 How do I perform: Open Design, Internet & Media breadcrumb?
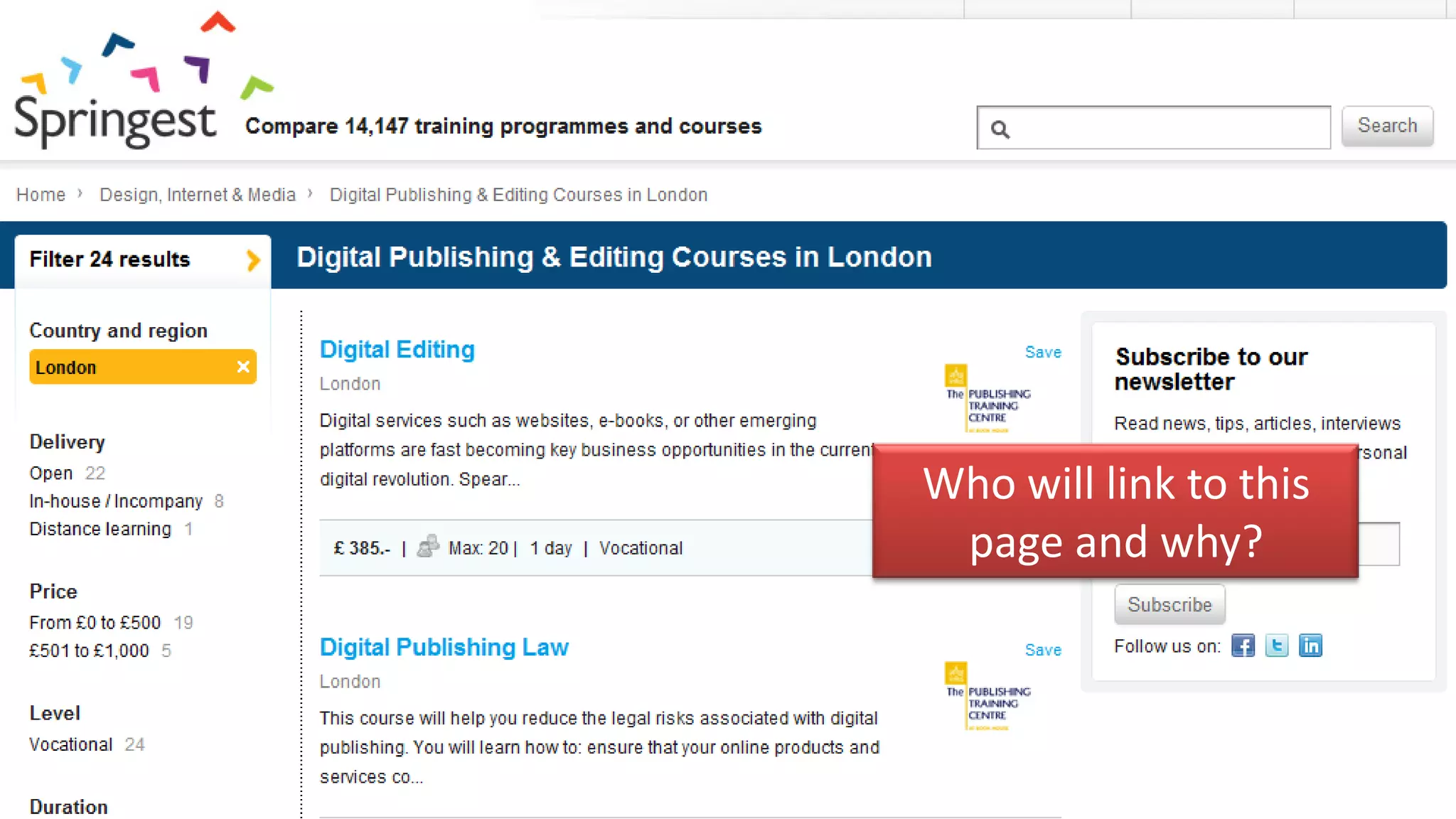(198, 195)
